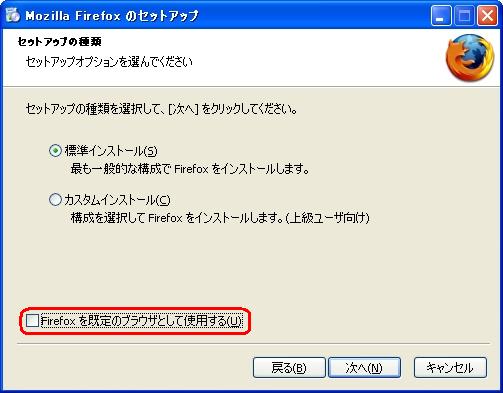Proceed with the 次へ(N) button
This screenshot has width=503, height=393.
[364, 368]
